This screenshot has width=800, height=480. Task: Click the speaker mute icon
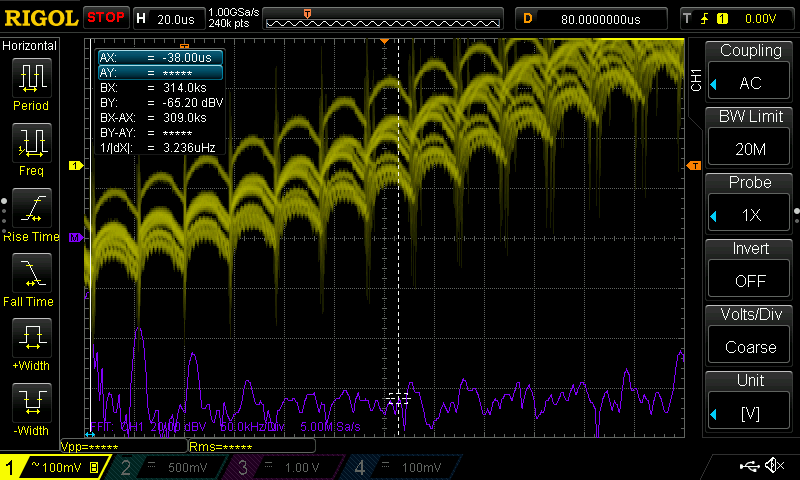pyautogui.click(x=774, y=466)
